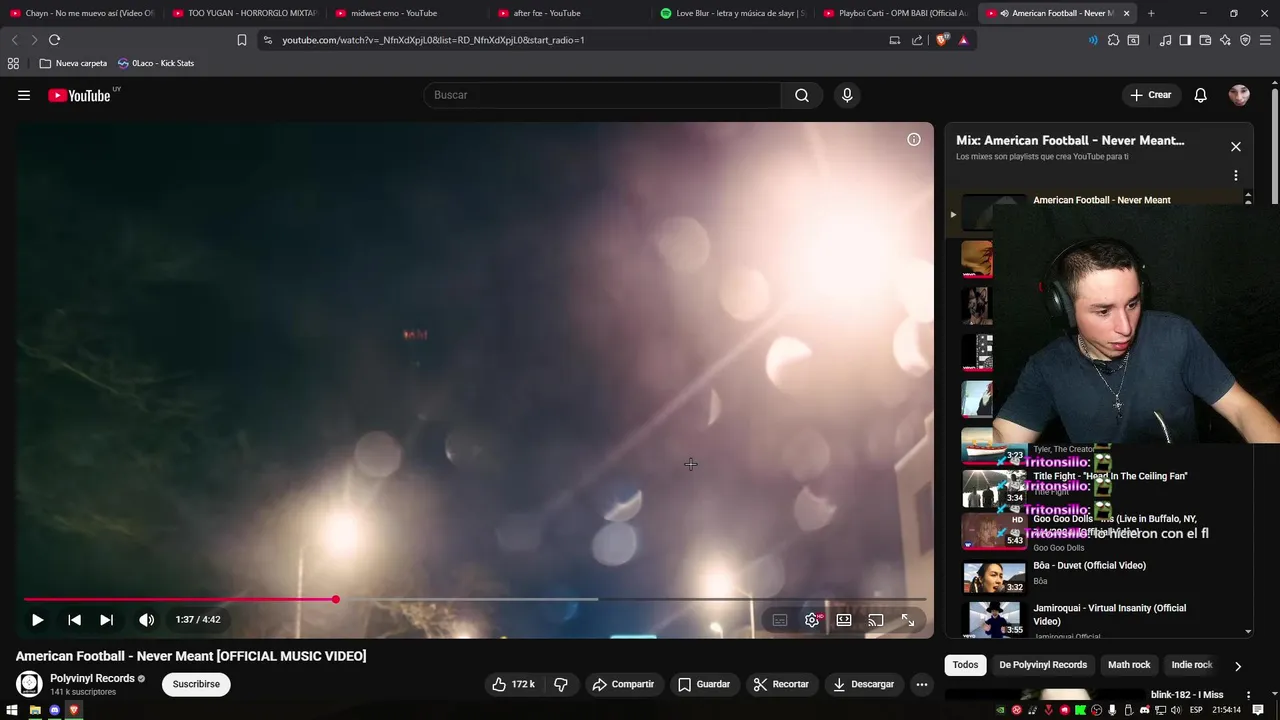Switch player to theater mode
Screen dimensions: 1280x720
(844, 620)
